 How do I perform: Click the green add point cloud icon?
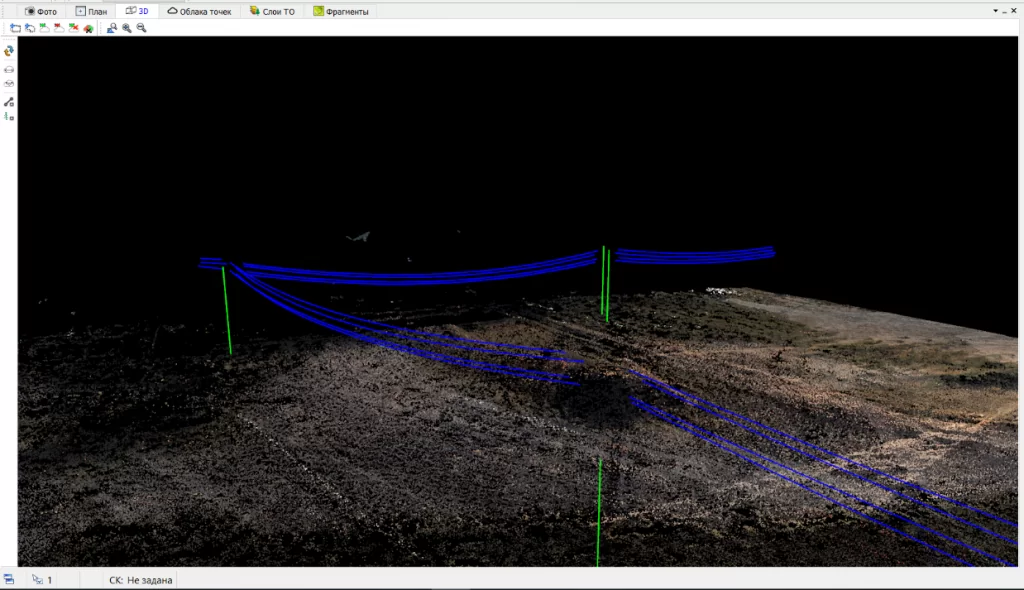pos(44,28)
